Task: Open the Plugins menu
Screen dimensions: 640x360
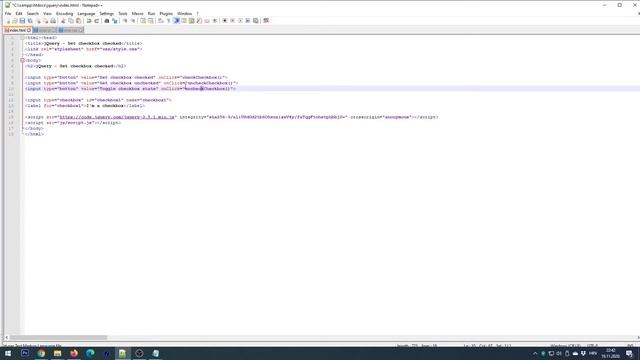Action: point(166,13)
